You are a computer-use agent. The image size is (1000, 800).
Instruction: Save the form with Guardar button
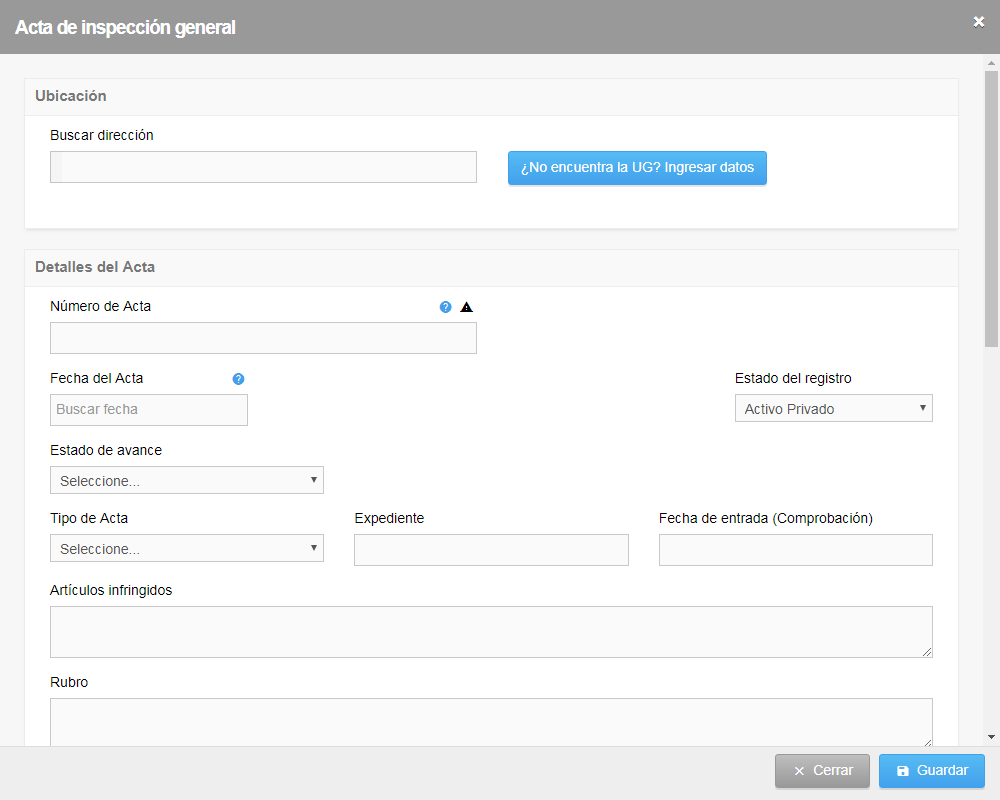[932, 771]
